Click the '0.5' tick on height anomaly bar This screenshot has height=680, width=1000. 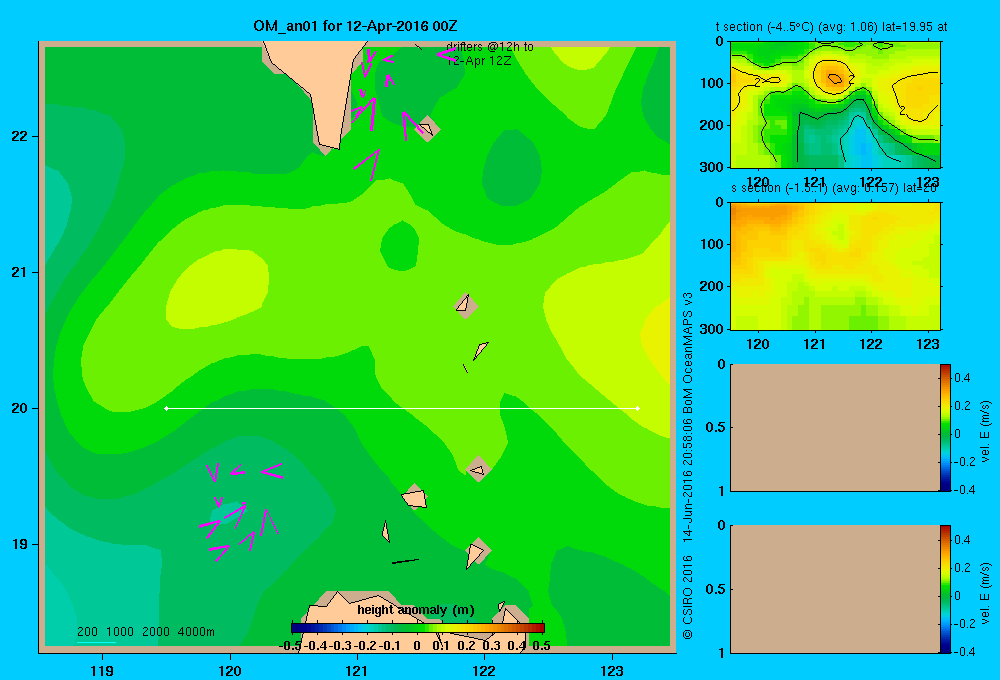(541, 646)
